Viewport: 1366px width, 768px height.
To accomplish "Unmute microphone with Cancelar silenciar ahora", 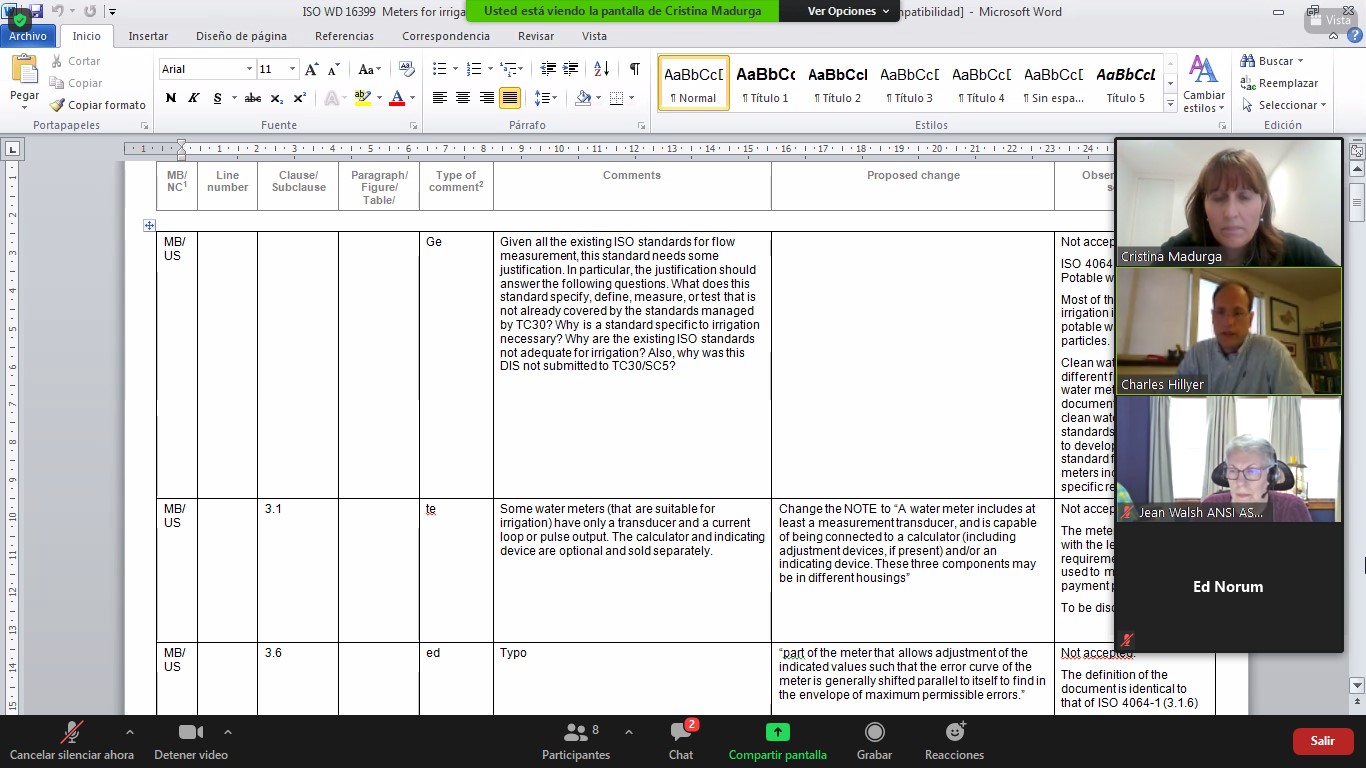I will coord(71,740).
